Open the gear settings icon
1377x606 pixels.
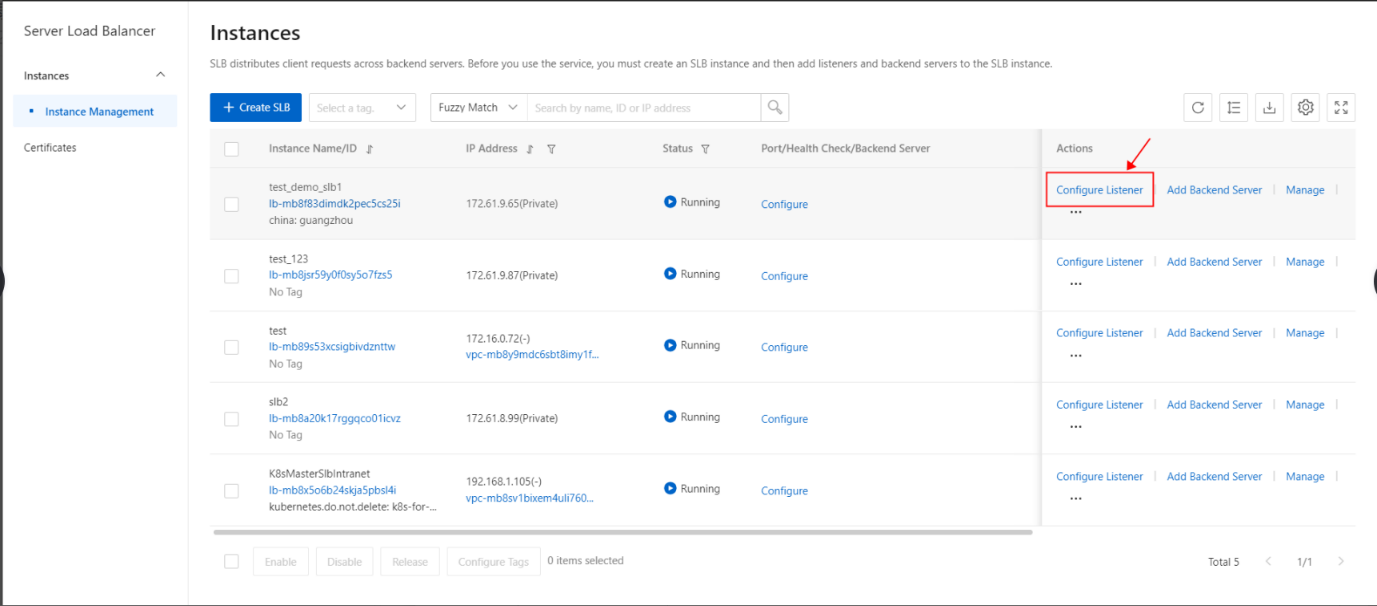(1305, 108)
